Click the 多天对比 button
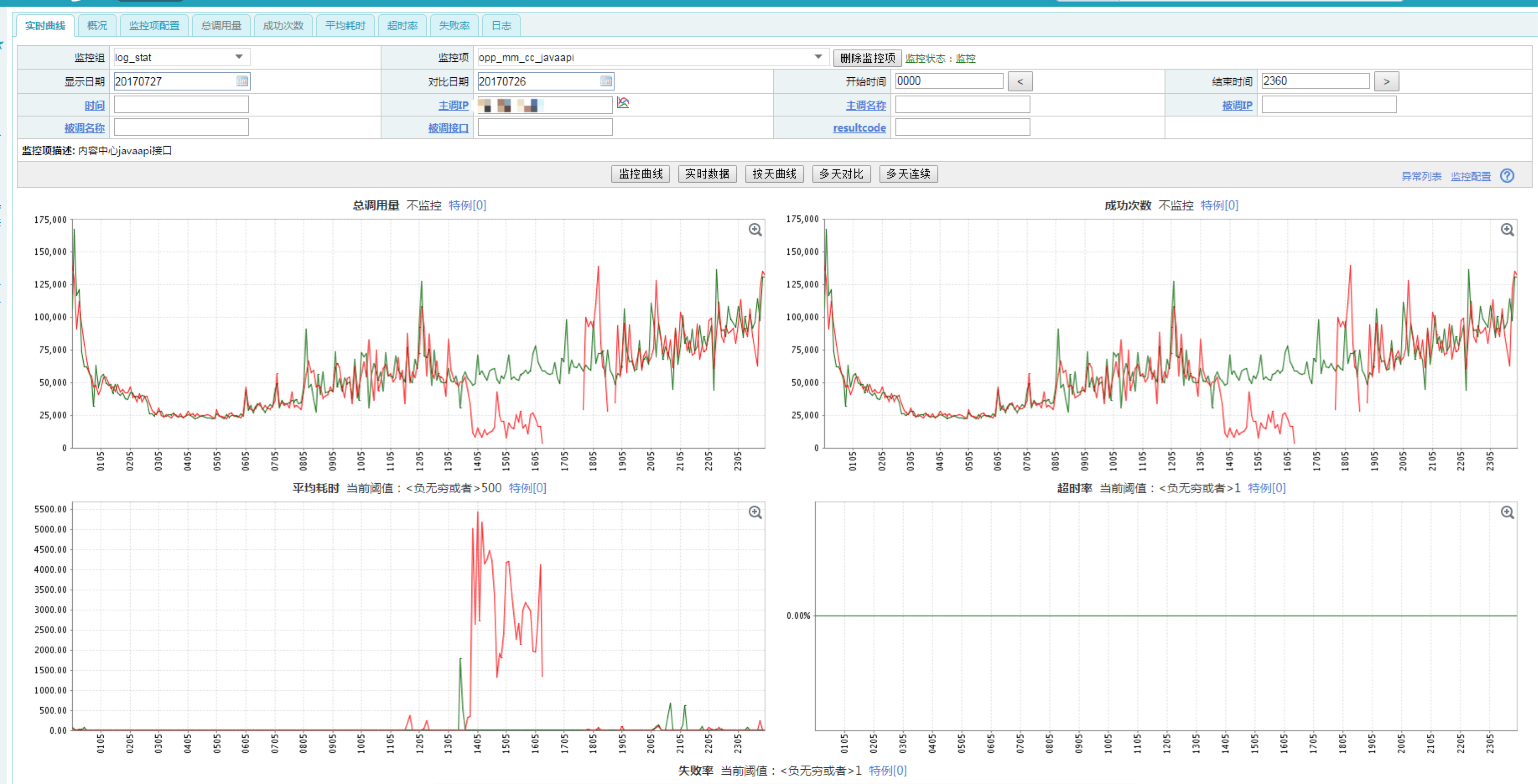The width and height of the screenshot is (1538, 784). pos(840,174)
